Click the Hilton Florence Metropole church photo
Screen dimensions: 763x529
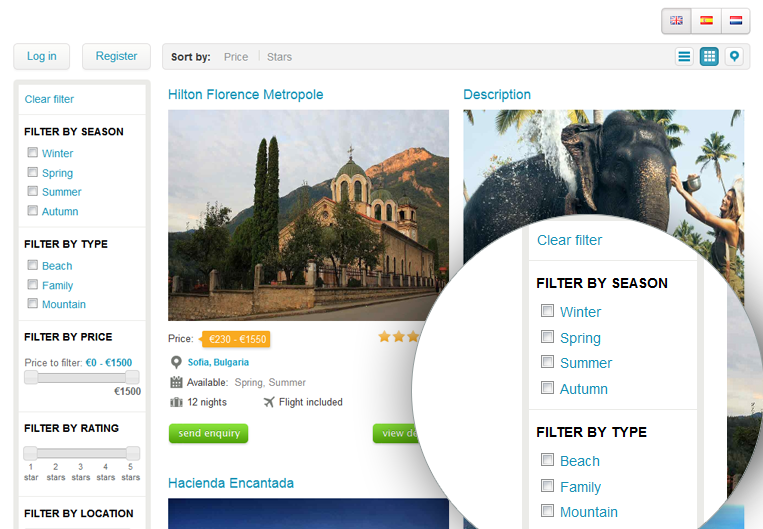tap(309, 215)
